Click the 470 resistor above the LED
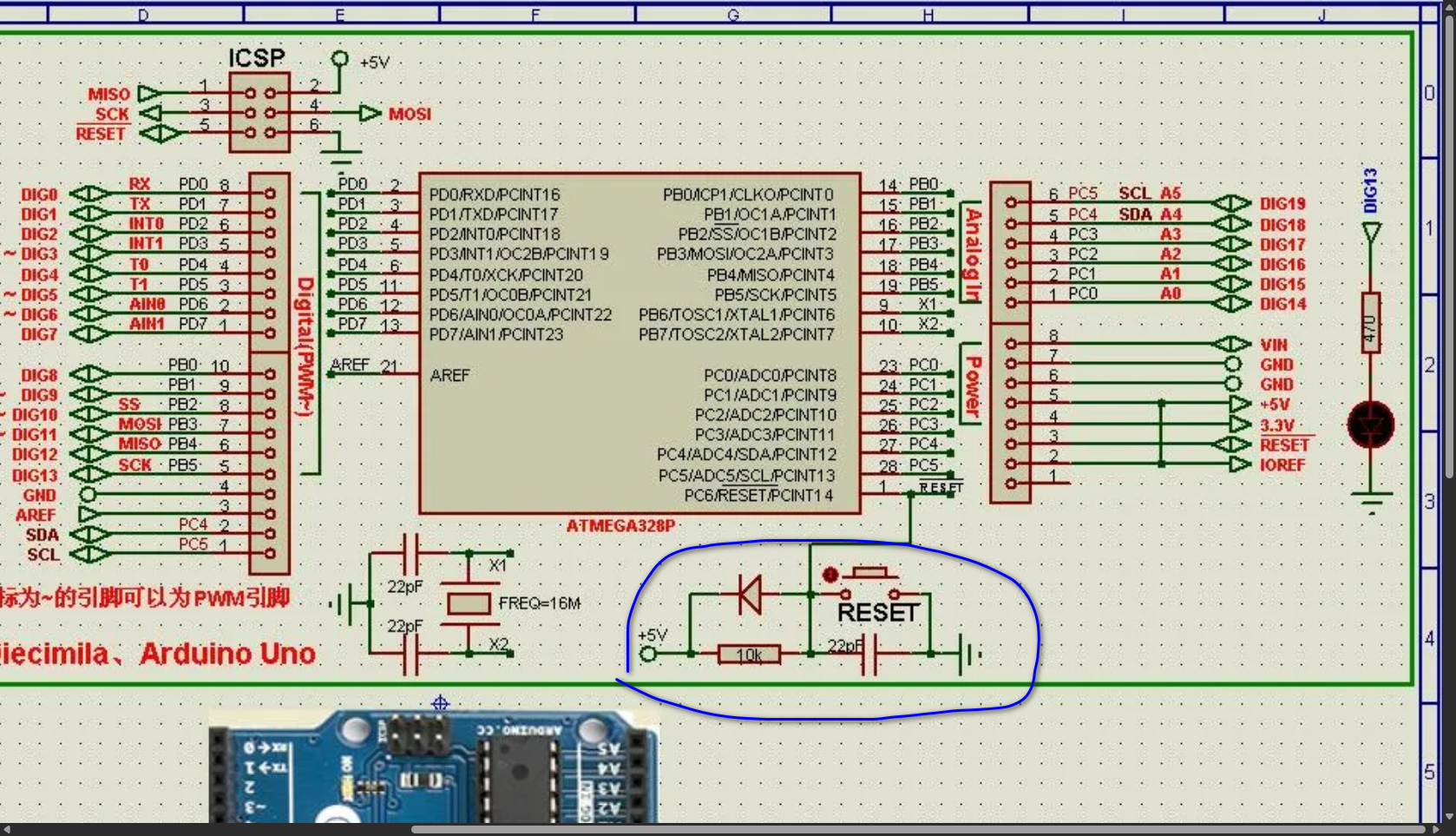This screenshot has width=1456, height=836. 1371,323
